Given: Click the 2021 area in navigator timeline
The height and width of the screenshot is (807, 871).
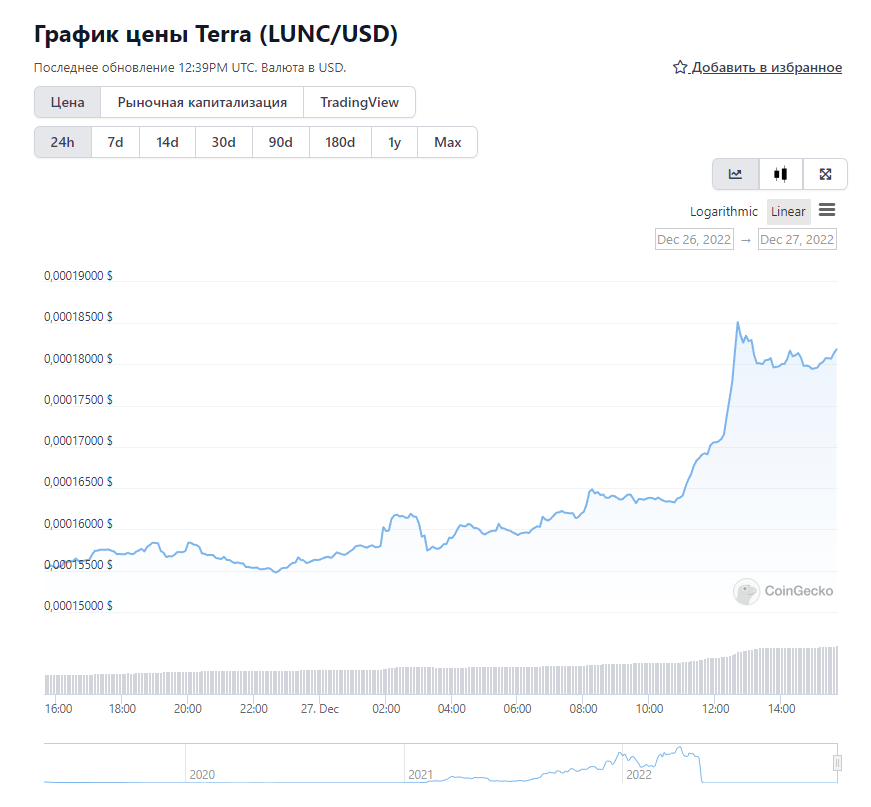Looking at the screenshot, I should (x=421, y=774).
